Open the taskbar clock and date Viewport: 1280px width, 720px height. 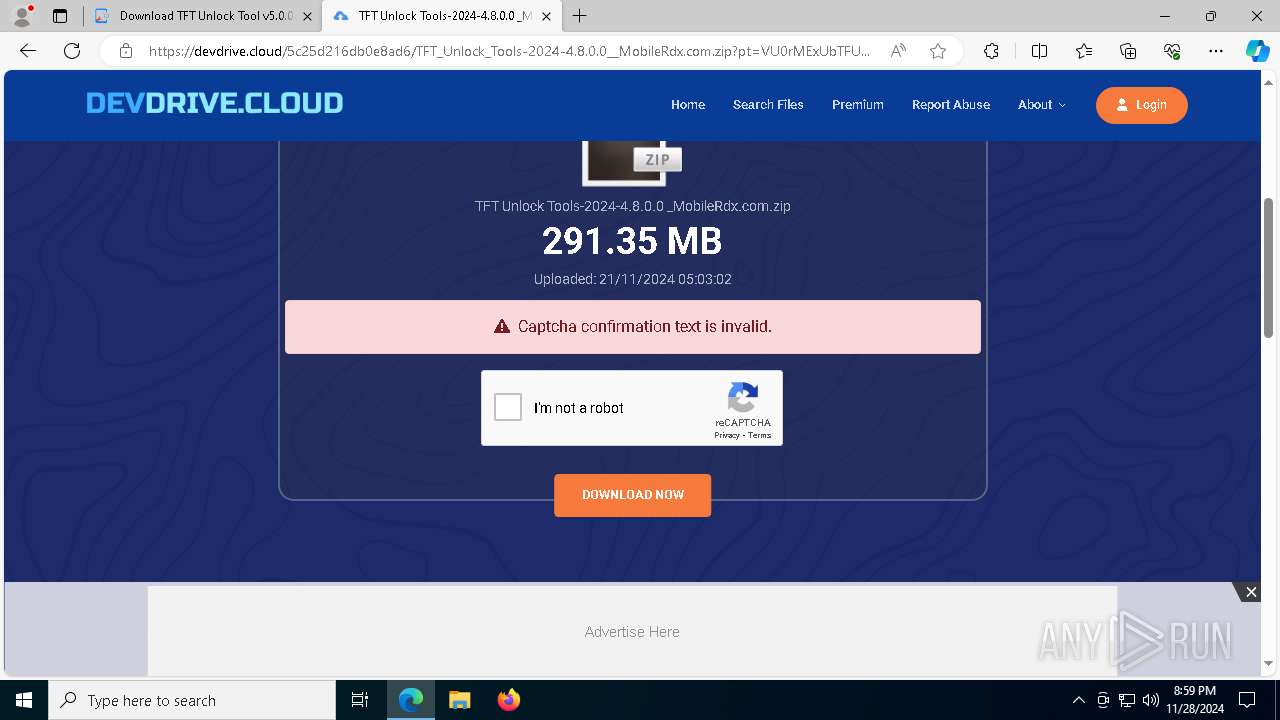(1195, 700)
